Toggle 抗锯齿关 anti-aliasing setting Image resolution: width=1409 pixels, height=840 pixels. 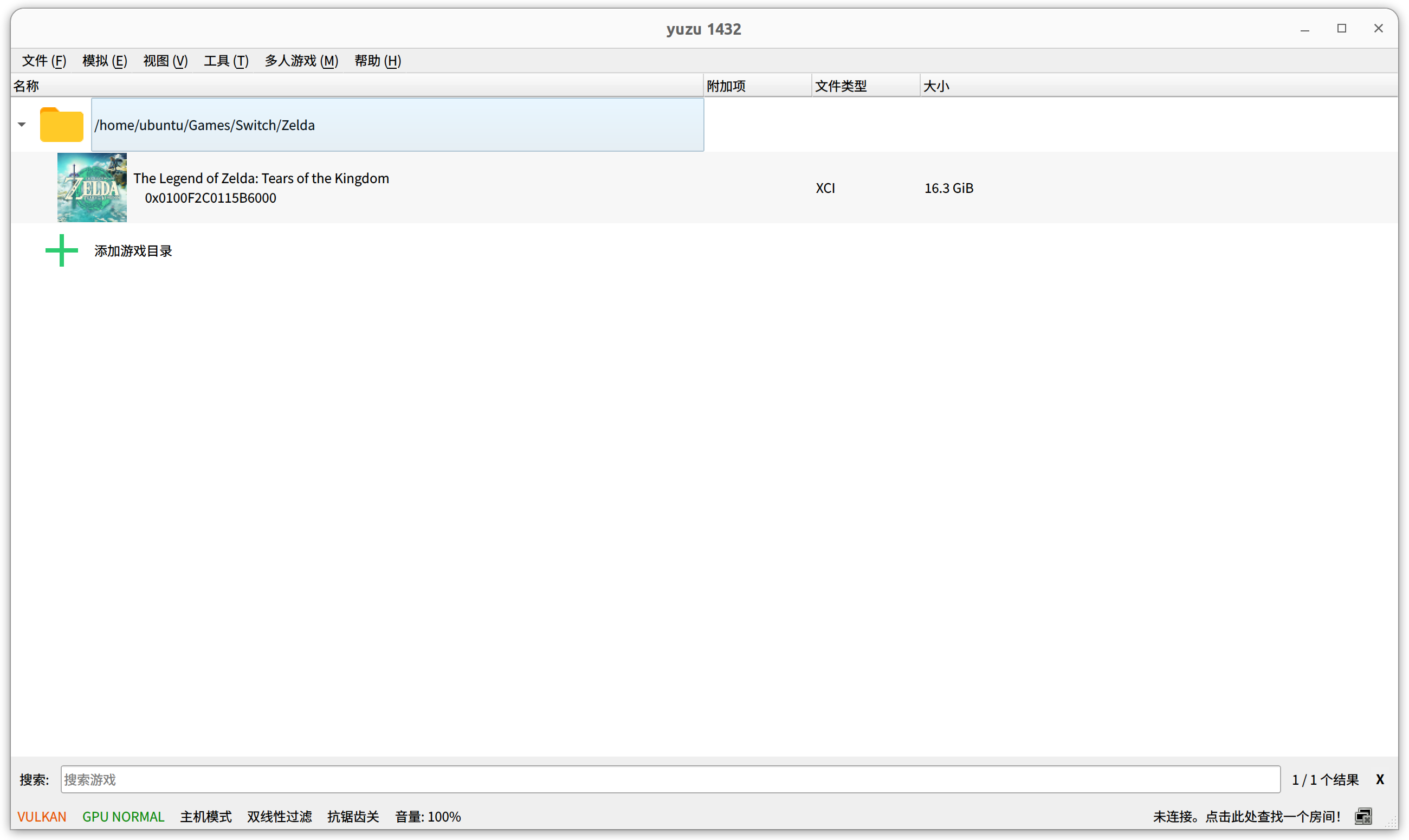pos(353,816)
